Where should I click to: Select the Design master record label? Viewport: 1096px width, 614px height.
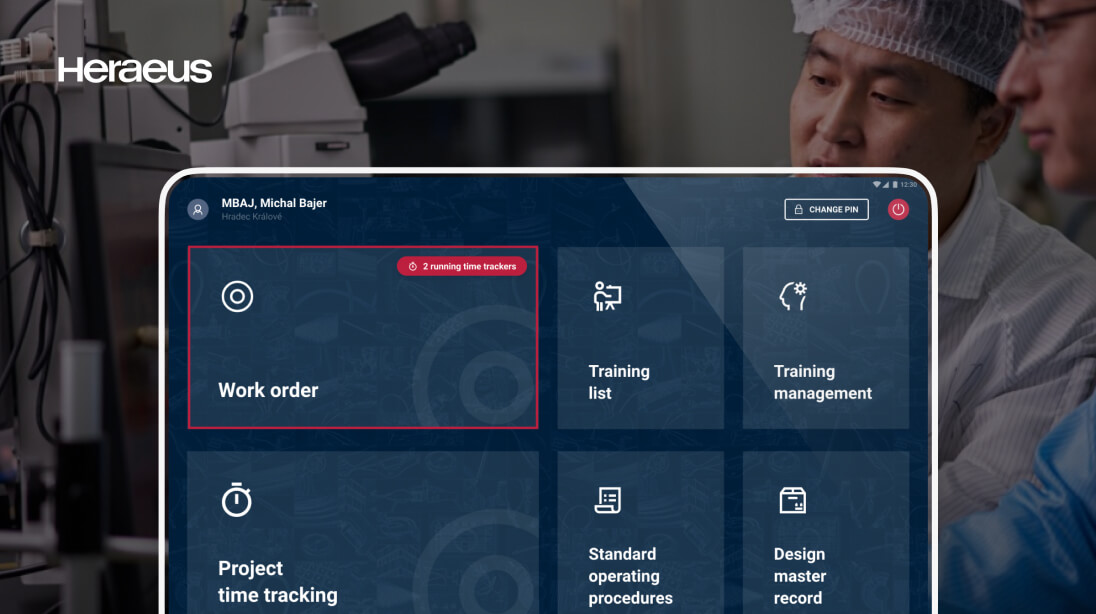(800, 576)
